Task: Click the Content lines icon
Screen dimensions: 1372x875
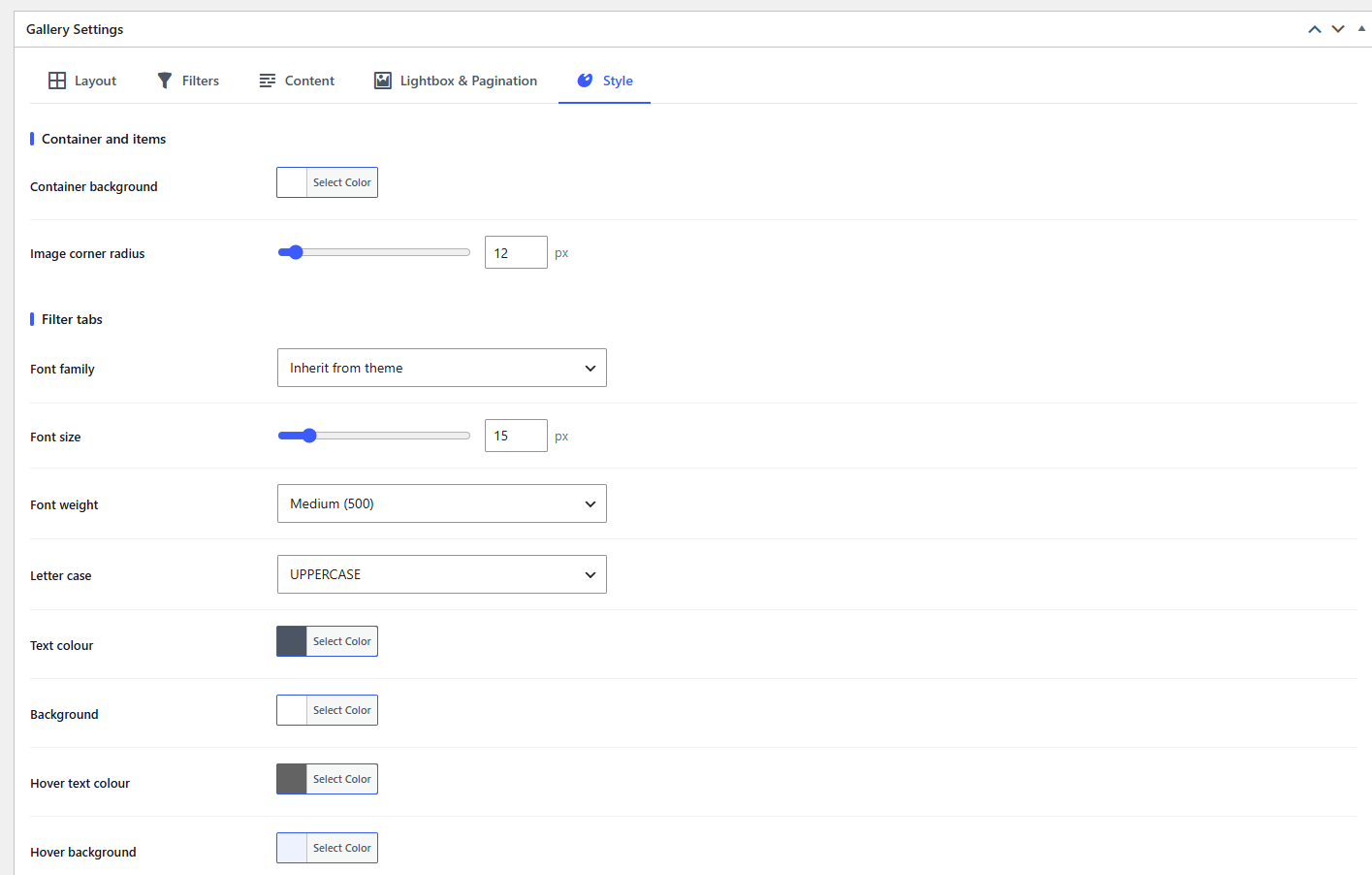Action: pyautogui.click(x=268, y=81)
